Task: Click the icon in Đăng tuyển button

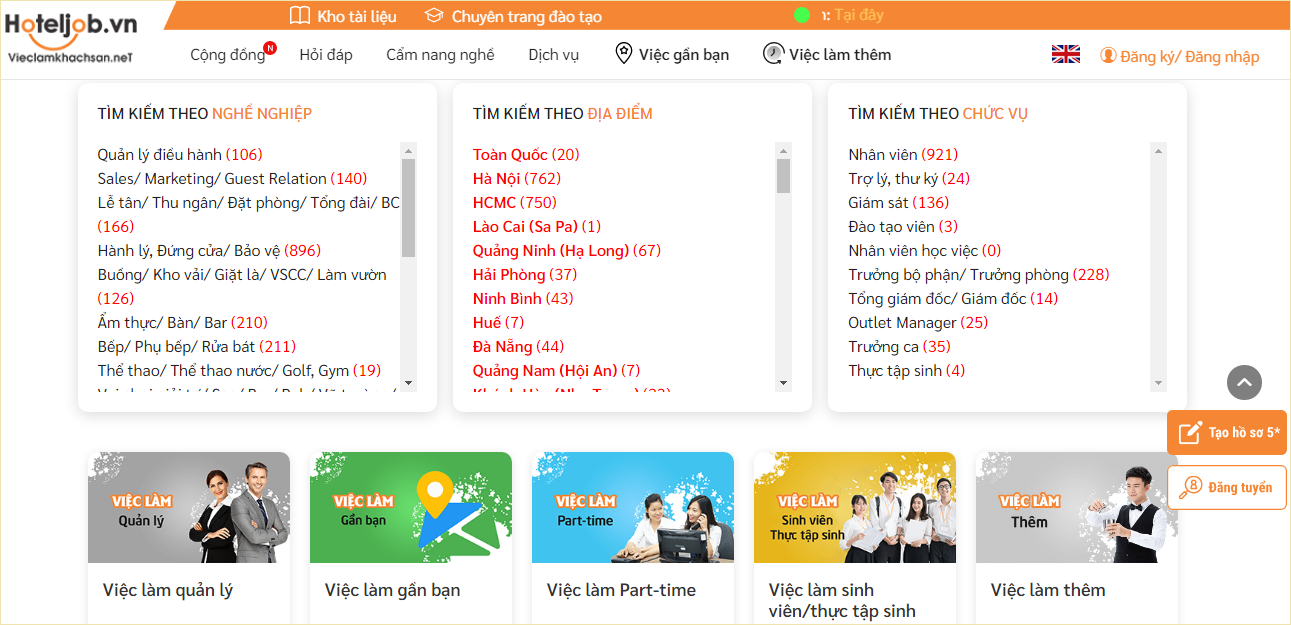Action: pyautogui.click(x=1191, y=488)
